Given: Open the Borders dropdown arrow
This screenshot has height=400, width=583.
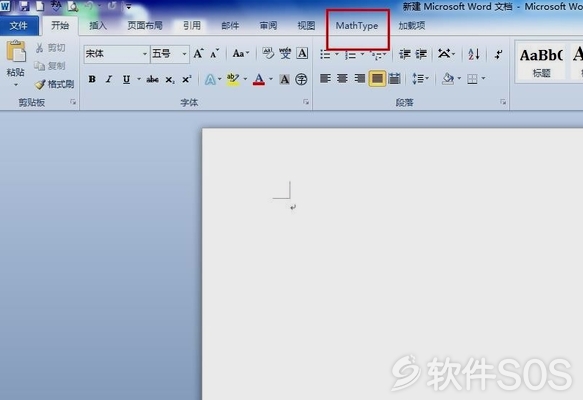Looking at the screenshot, I should pos(483,78).
